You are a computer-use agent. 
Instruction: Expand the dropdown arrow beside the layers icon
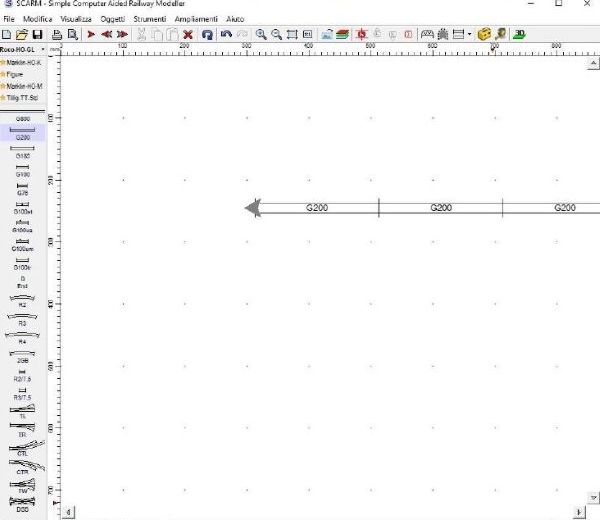(470, 34)
